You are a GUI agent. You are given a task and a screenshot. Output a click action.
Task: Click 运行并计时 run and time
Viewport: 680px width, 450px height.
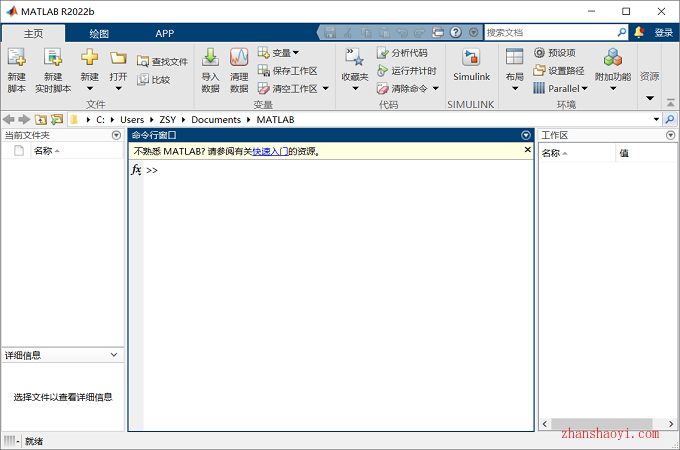click(x=406, y=71)
